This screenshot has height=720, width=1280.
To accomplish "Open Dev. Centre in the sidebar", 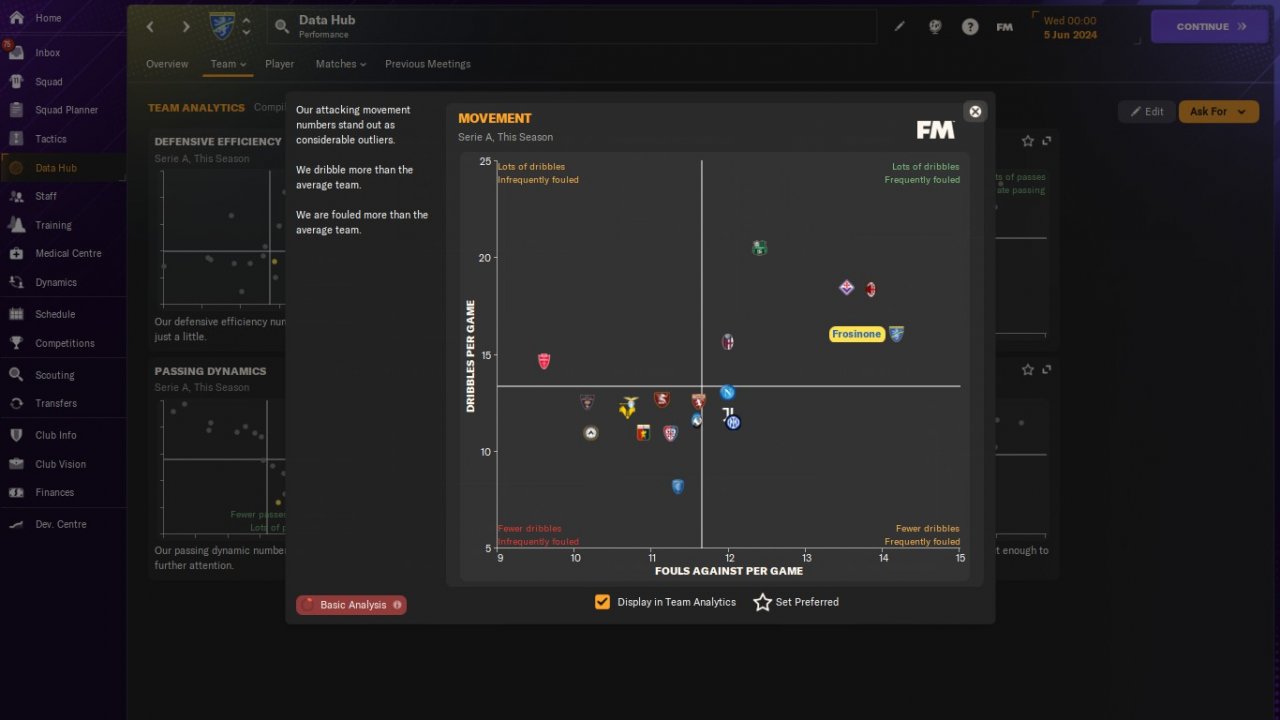I will [x=61, y=524].
